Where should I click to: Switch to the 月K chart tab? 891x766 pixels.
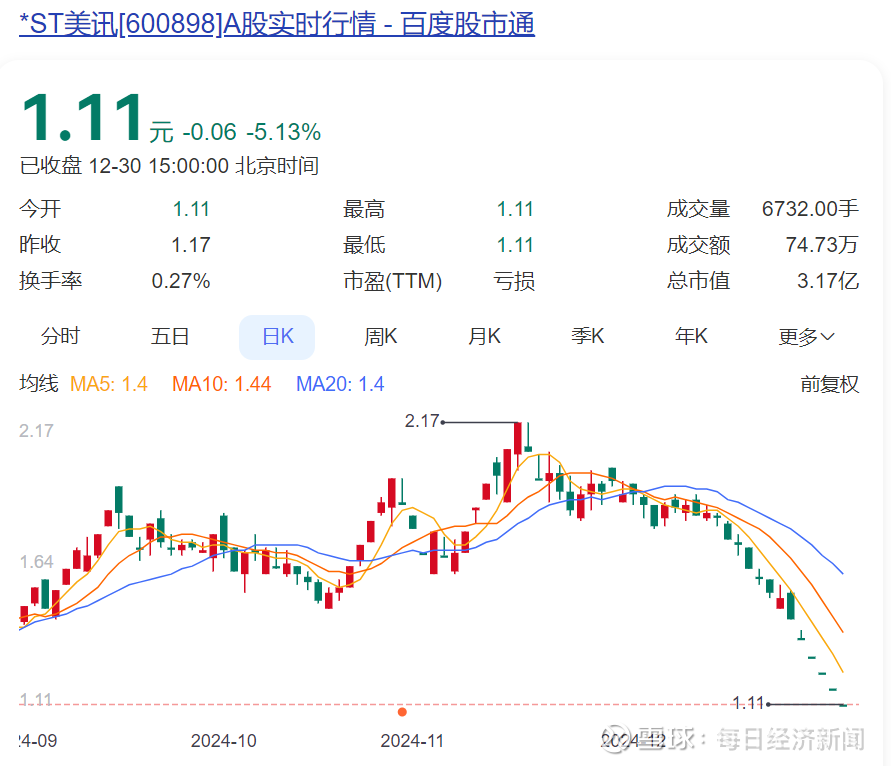(484, 336)
